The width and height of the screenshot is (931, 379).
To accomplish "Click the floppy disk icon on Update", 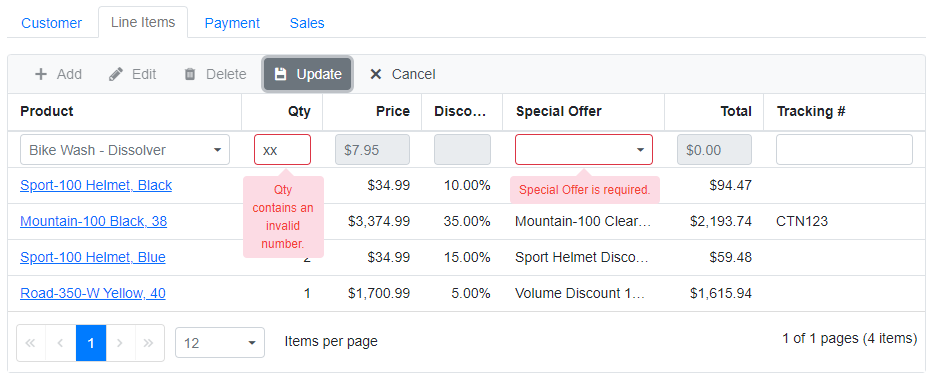I will click(x=280, y=74).
